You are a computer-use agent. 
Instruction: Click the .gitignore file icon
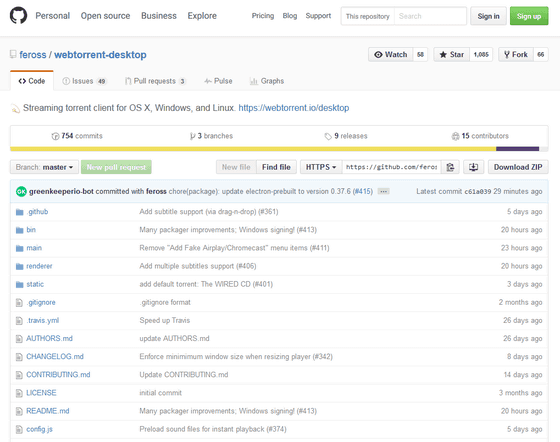coord(19,303)
